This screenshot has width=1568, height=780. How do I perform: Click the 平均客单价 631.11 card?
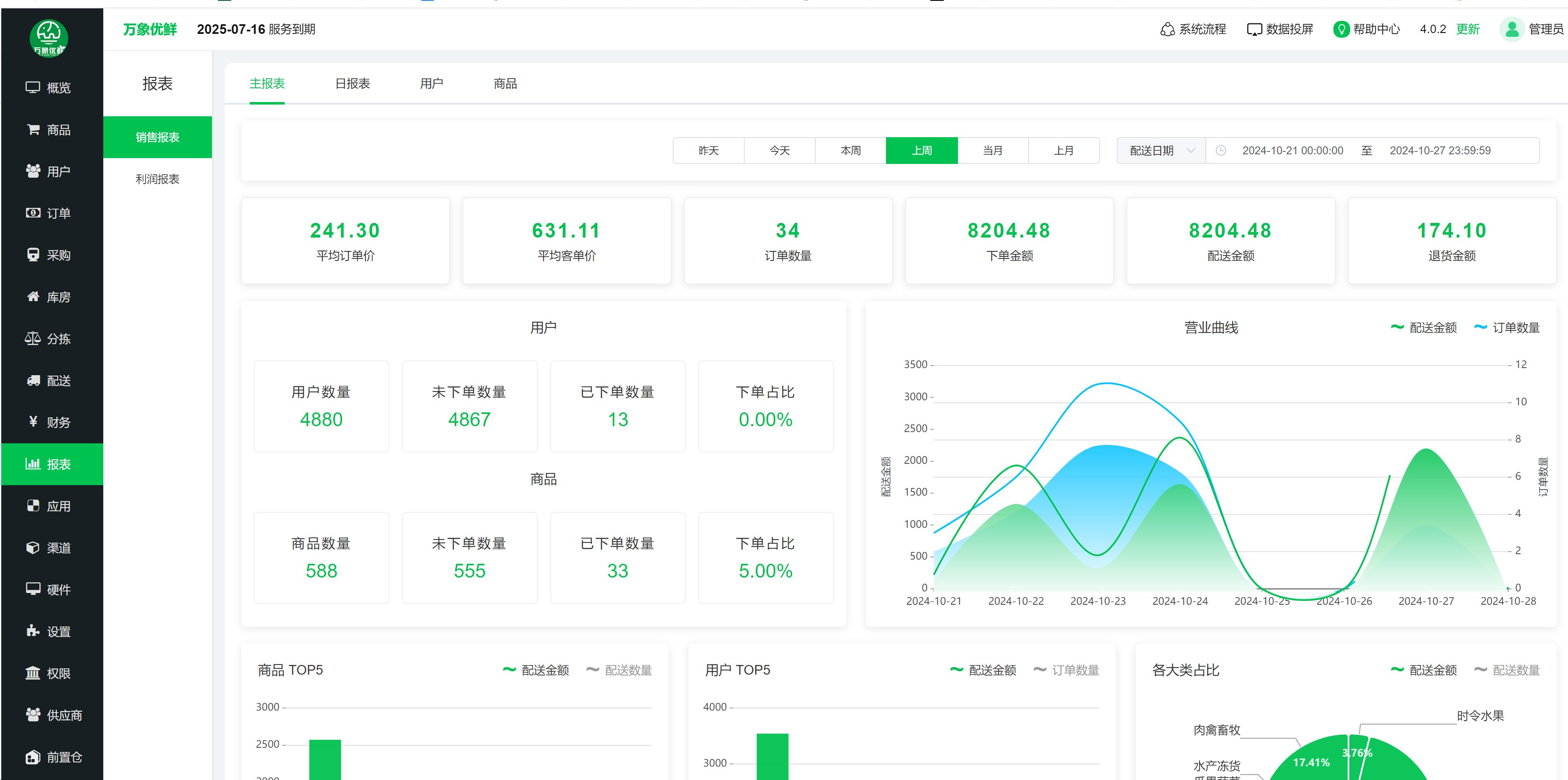[x=567, y=240]
